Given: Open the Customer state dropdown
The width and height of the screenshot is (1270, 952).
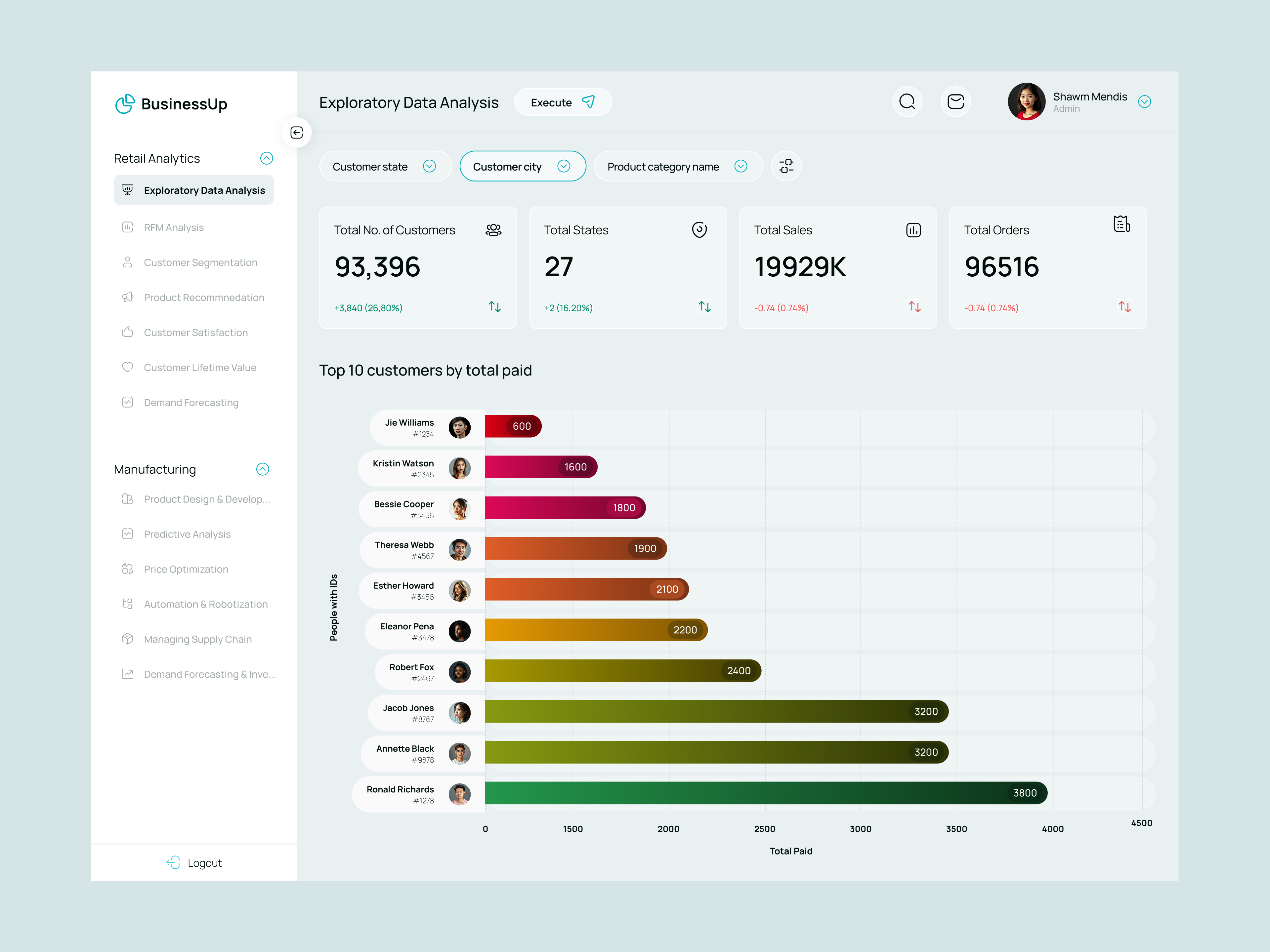Looking at the screenshot, I should click(385, 166).
